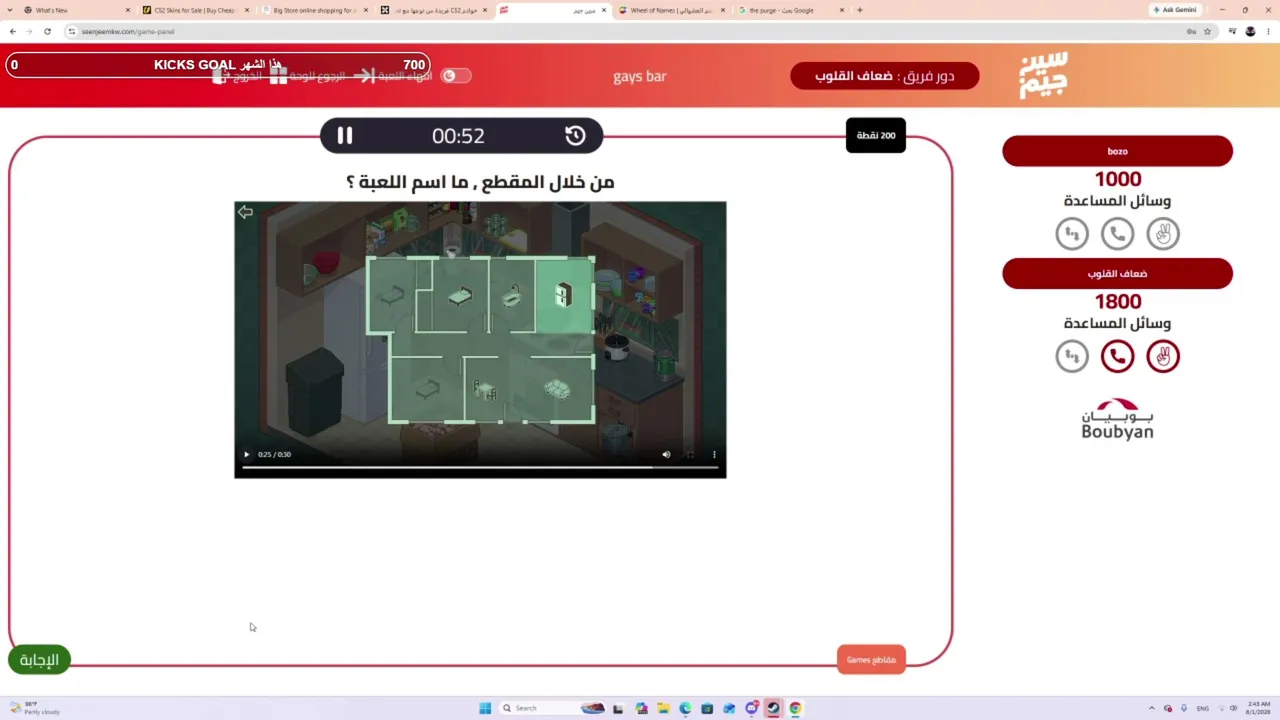Image resolution: width=1280 pixels, height=720 pixels.
Task: Switch to the Wheel of Names tab
Action: click(671, 10)
